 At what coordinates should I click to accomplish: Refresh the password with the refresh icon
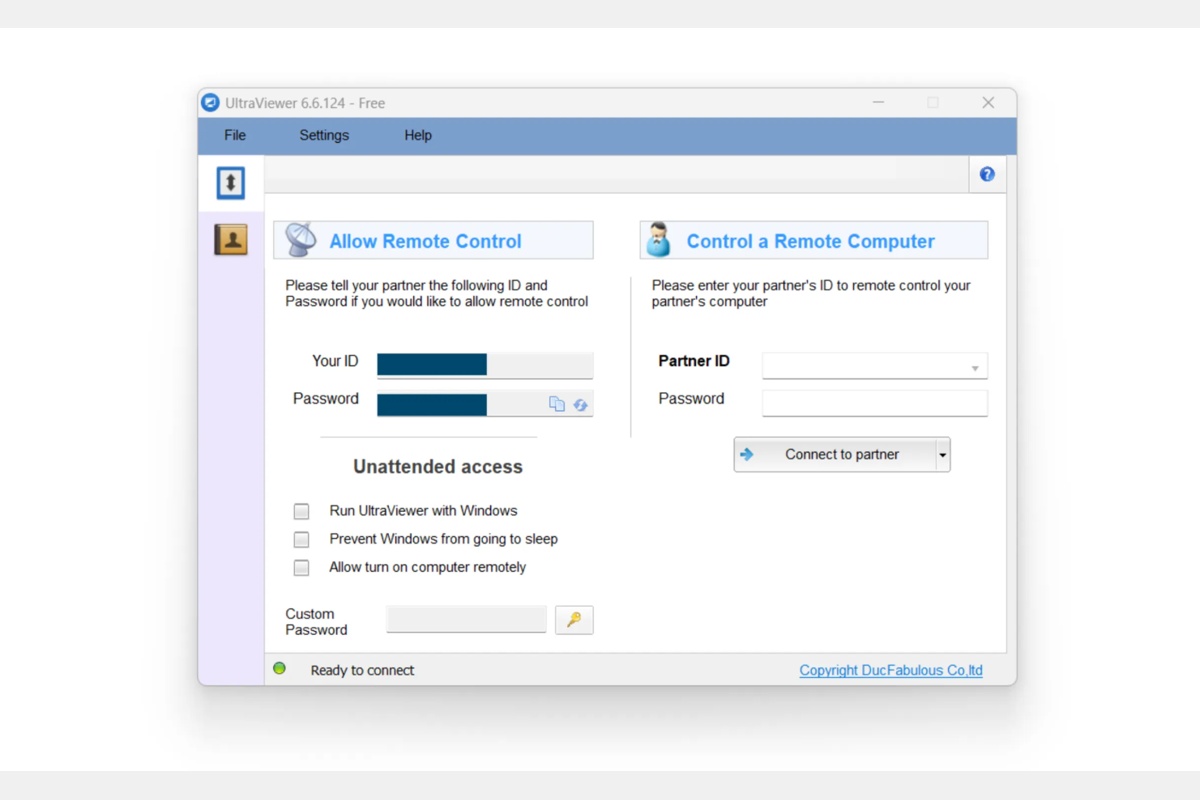click(580, 405)
